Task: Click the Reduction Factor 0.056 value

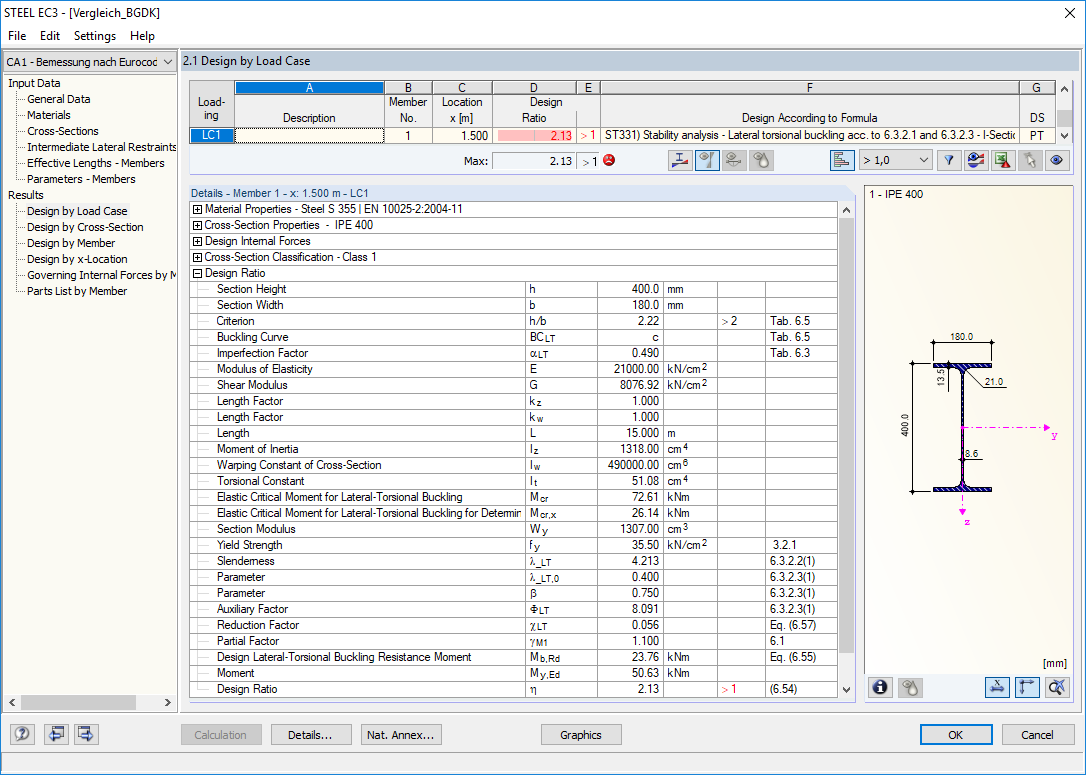Action: [x=630, y=625]
